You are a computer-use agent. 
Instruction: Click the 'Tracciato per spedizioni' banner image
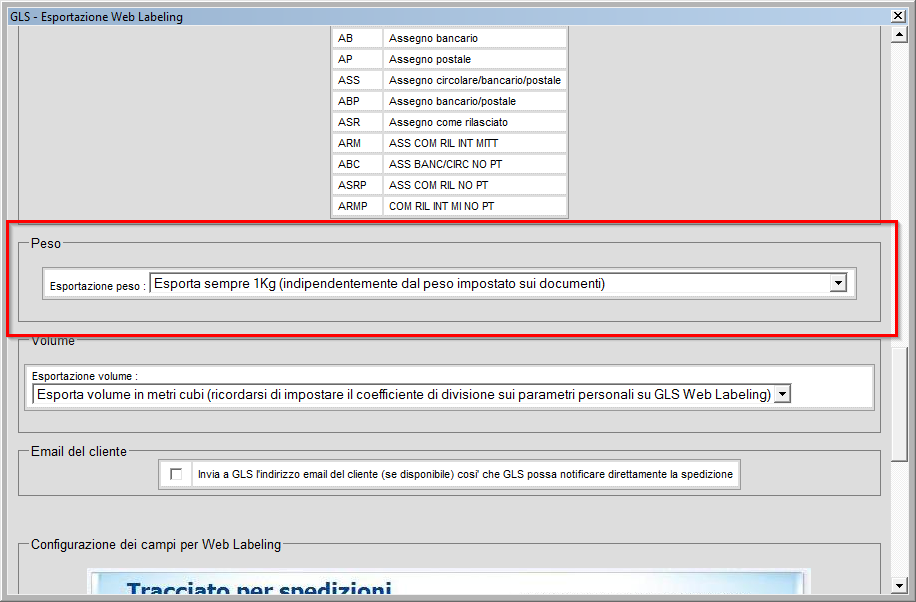(x=449, y=581)
